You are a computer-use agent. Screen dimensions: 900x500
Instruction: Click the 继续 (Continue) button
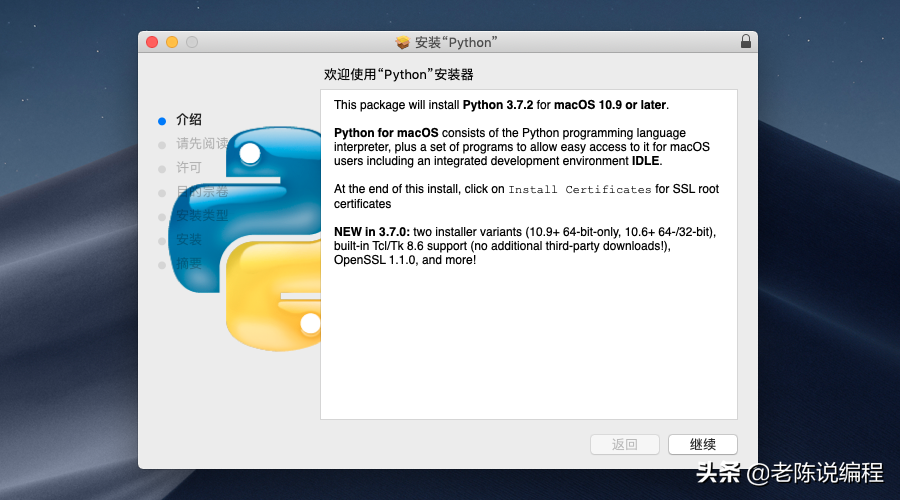tap(703, 444)
